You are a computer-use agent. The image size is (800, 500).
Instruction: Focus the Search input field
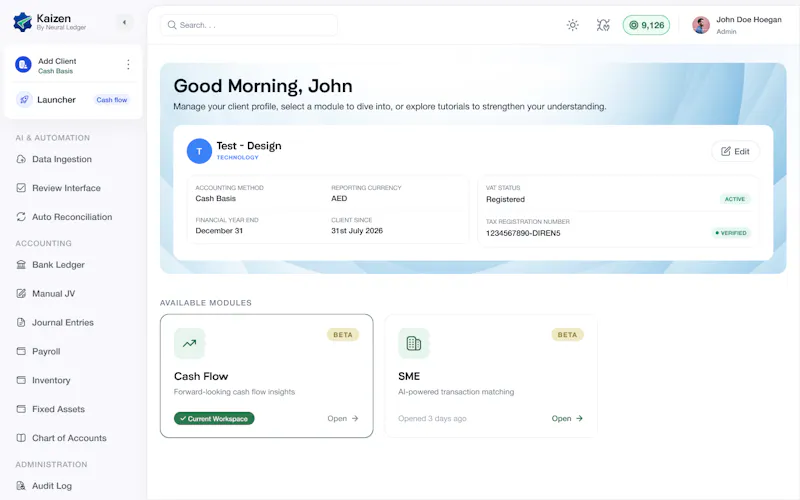(x=249, y=25)
